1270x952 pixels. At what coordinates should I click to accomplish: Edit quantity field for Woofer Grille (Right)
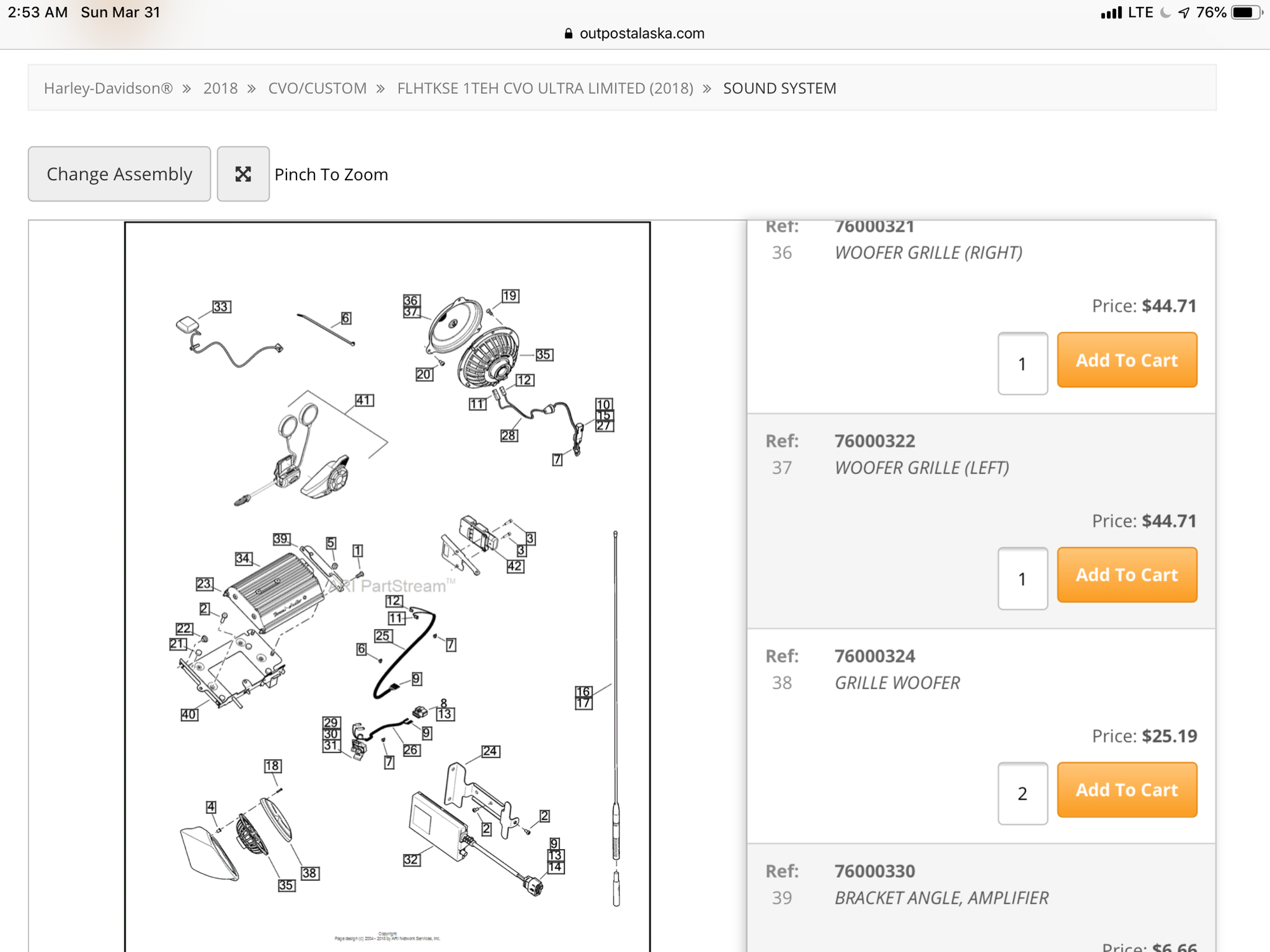click(1022, 364)
